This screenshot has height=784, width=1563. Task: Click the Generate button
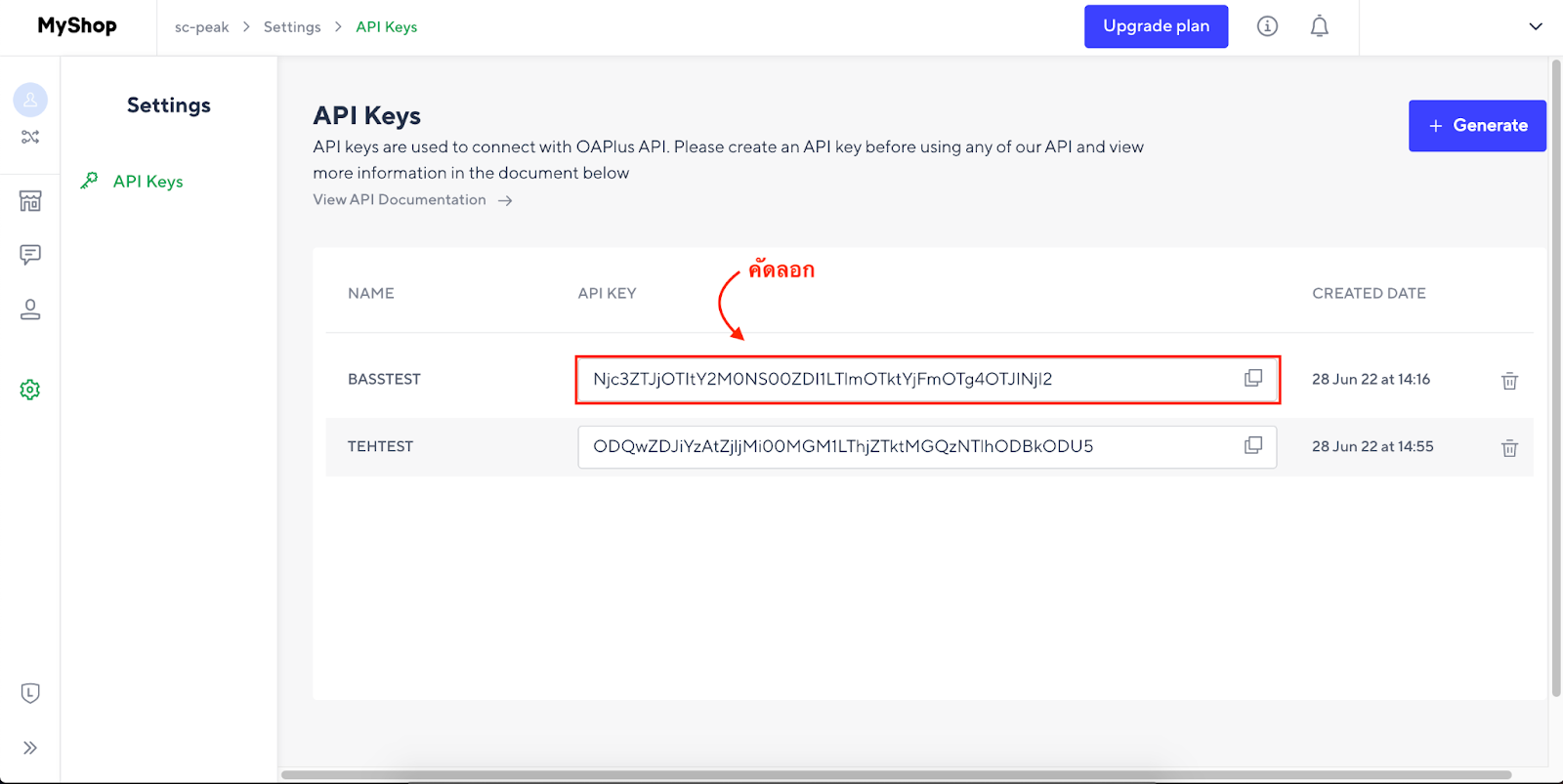pos(1476,125)
